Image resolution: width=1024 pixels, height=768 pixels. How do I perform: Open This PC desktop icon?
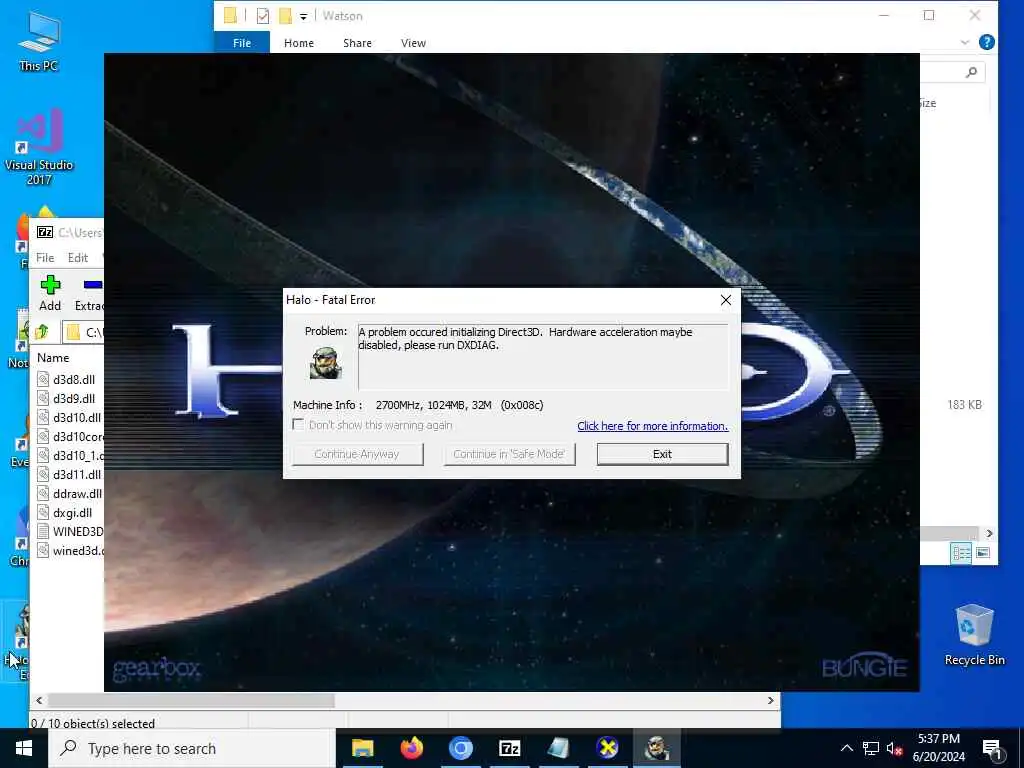coord(39,41)
